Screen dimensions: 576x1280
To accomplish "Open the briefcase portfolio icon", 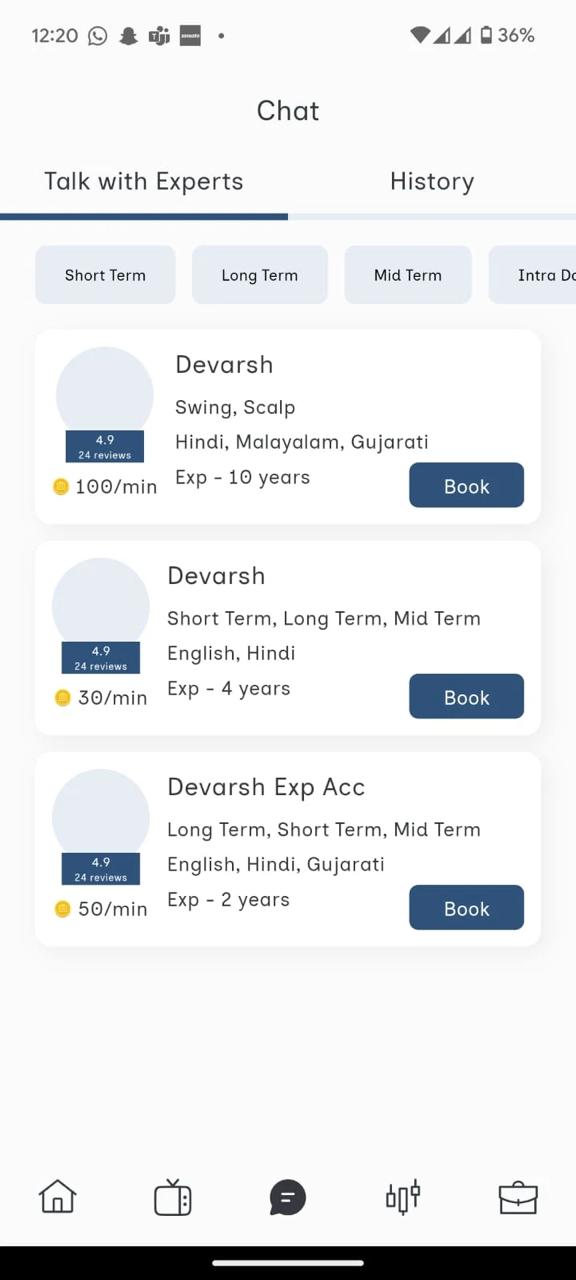I will 518,1197.
